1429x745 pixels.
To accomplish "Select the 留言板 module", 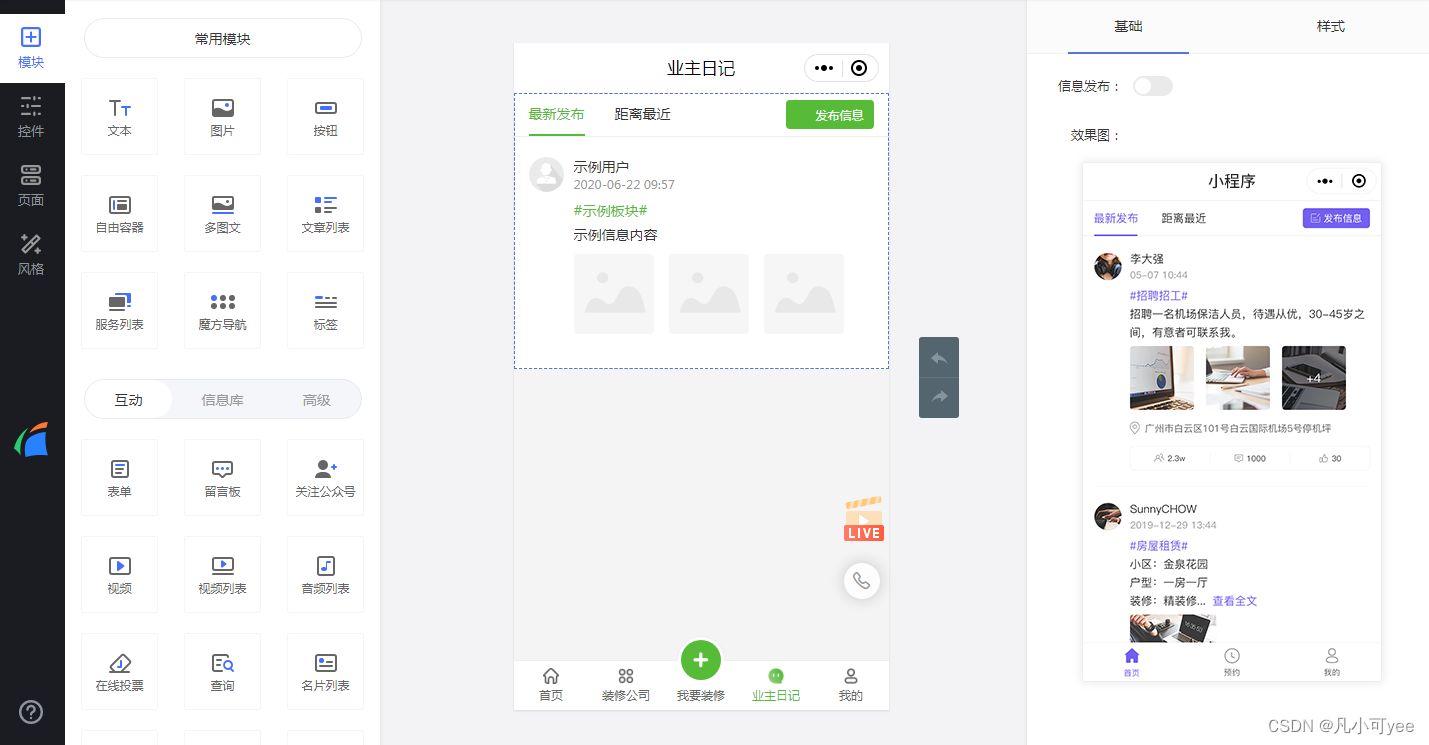I will click(x=222, y=478).
